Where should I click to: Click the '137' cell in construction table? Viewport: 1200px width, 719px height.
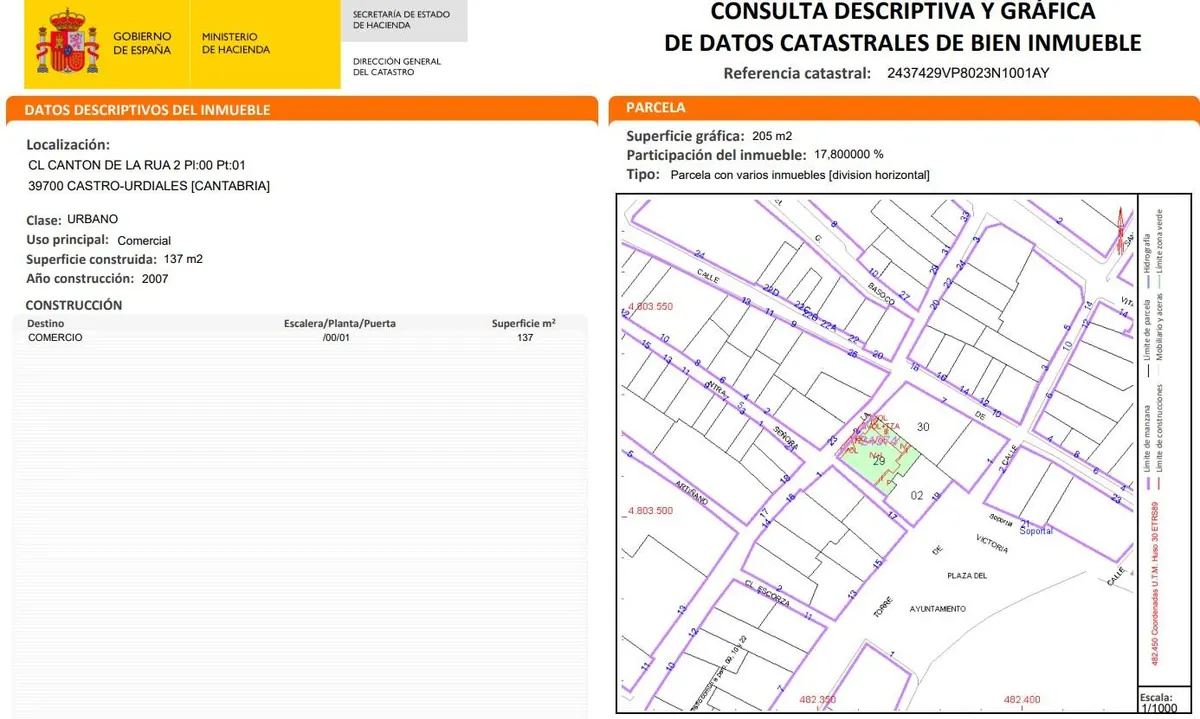tap(525, 337)
